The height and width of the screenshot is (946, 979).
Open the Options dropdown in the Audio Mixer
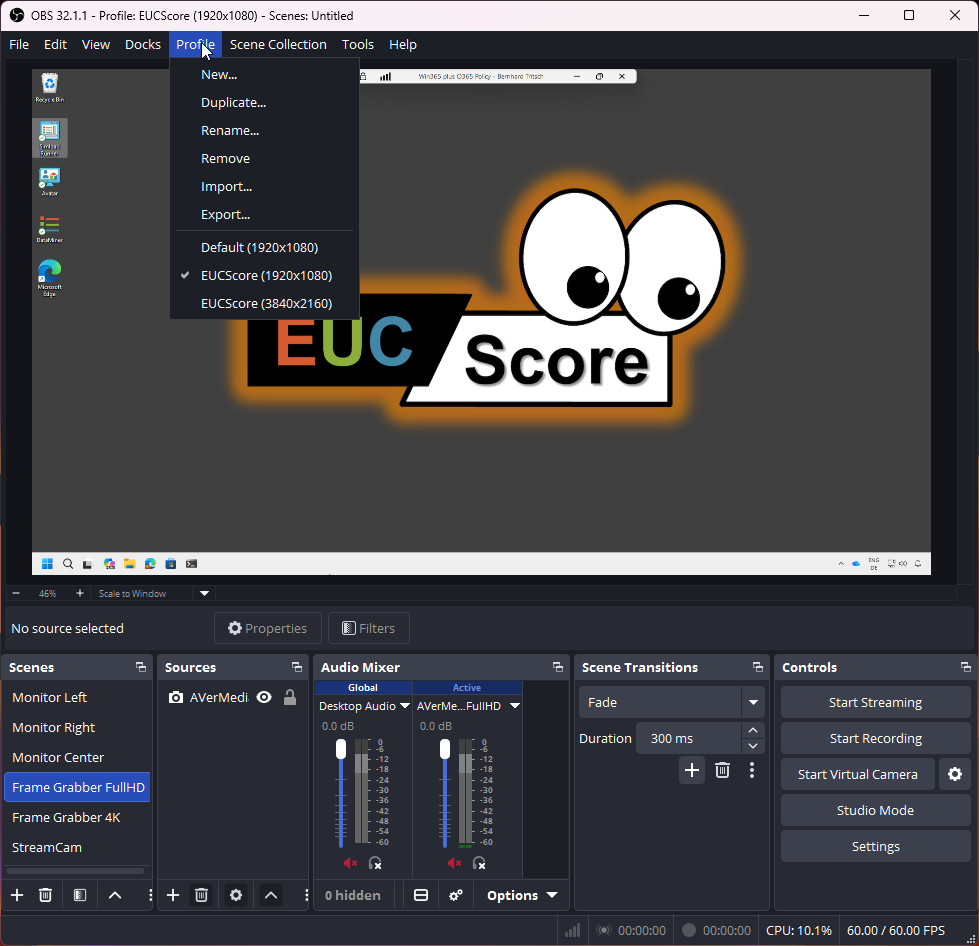point(521,895)
